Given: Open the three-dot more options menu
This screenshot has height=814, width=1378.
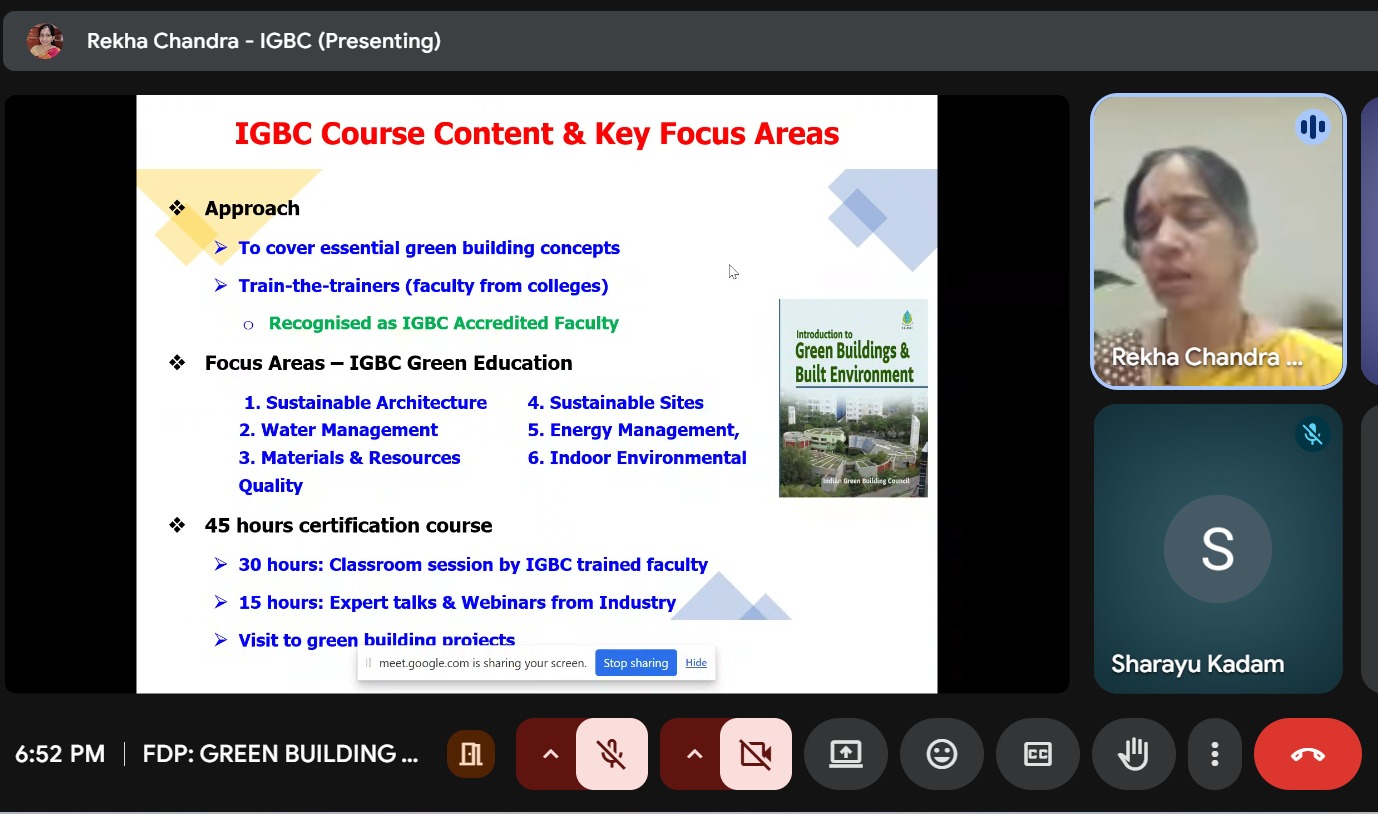Looking at the screenshot, I should pyautogui.click(x=1214, y=754).
